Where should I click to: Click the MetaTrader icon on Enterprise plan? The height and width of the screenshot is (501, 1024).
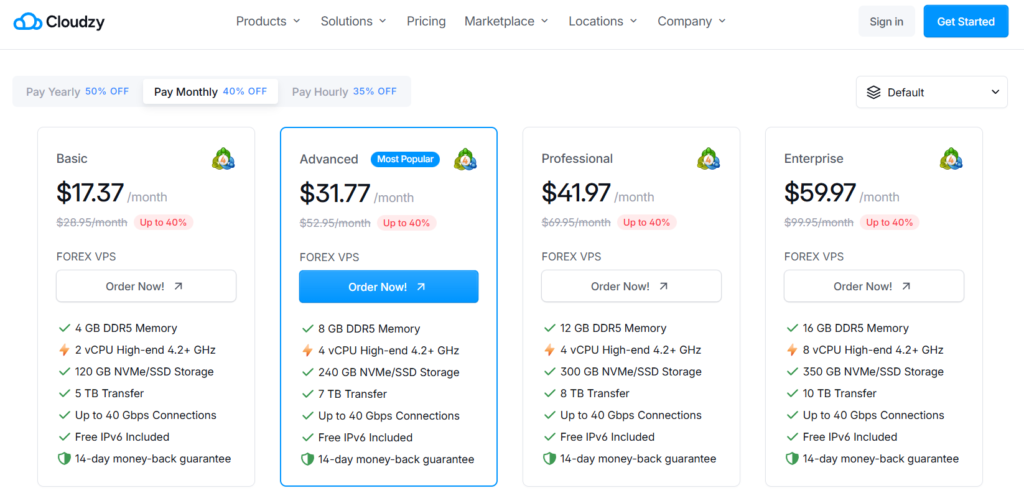pos(951,158)
